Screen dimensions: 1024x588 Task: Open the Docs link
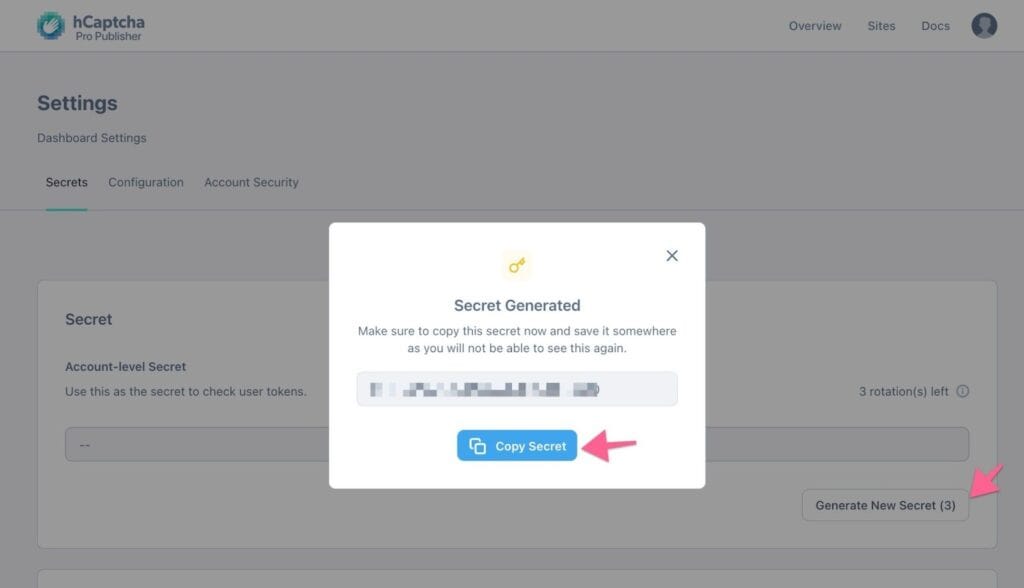pos(935,26)
